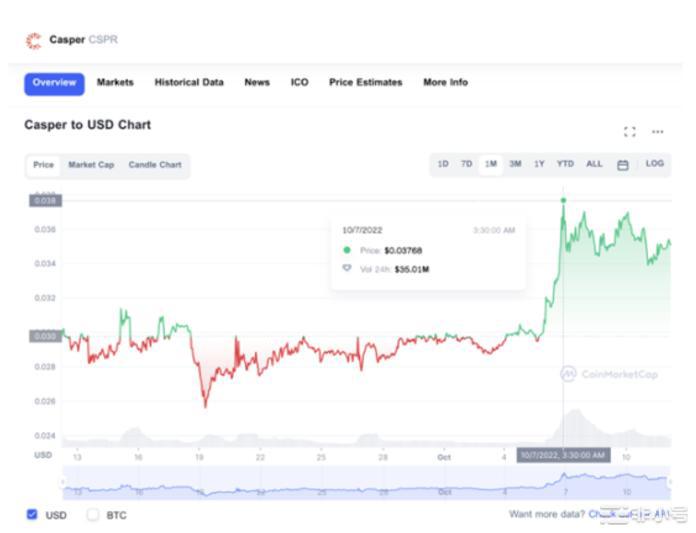Show the Market Cap chart
This screenshot has width=696, height=533.
click(x=91, y=165)
